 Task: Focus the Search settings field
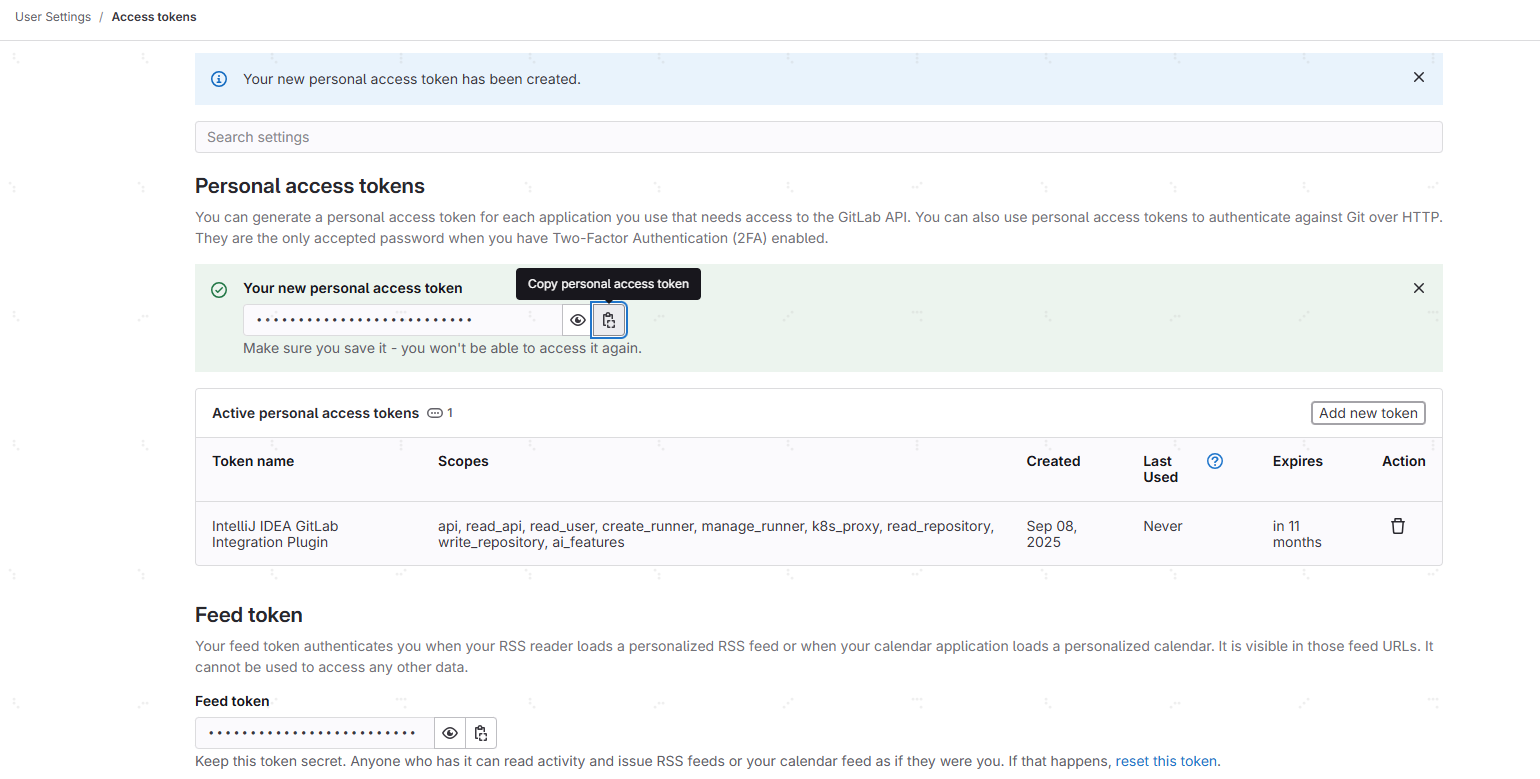click(818, 137)
